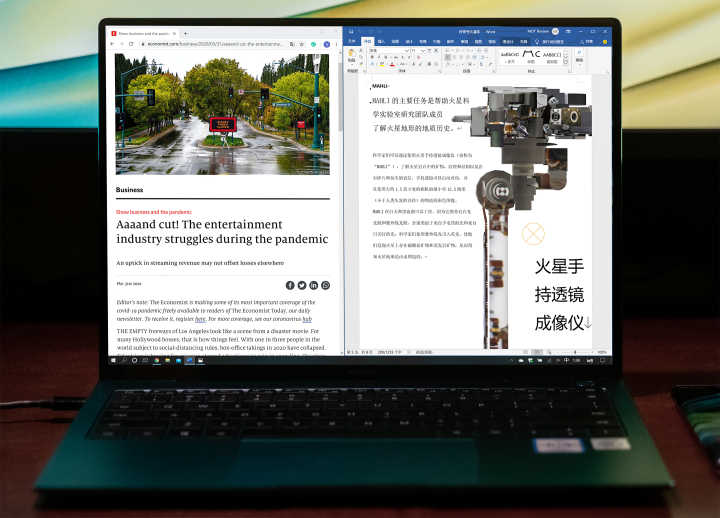Share the article on Twitter
This screenshot has height=518, width=720.
coord(302,285)
